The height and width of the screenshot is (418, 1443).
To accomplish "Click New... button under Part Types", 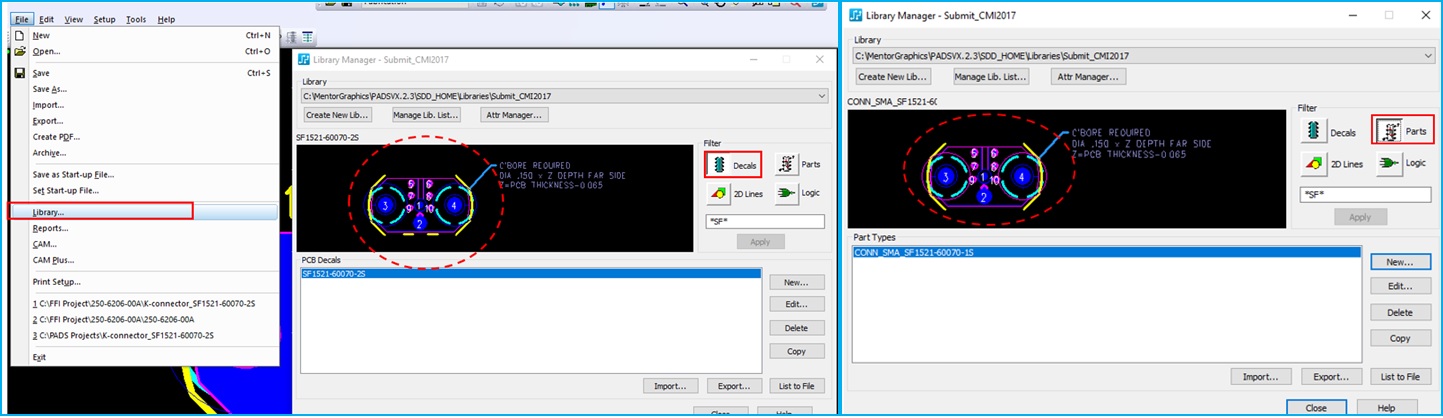I will coord(1400,262).
